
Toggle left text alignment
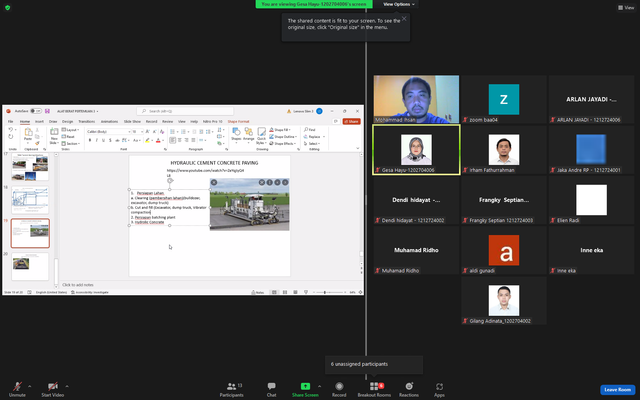click(x=173, y=140)
